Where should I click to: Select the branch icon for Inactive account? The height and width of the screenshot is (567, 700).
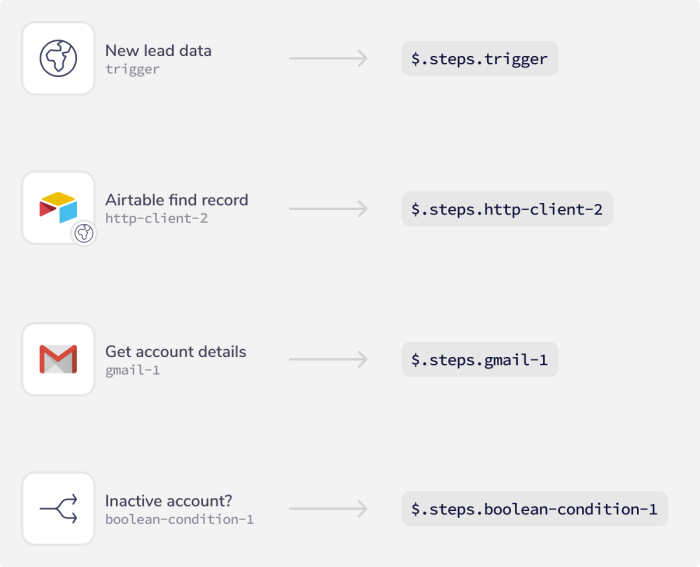(58, 509)
